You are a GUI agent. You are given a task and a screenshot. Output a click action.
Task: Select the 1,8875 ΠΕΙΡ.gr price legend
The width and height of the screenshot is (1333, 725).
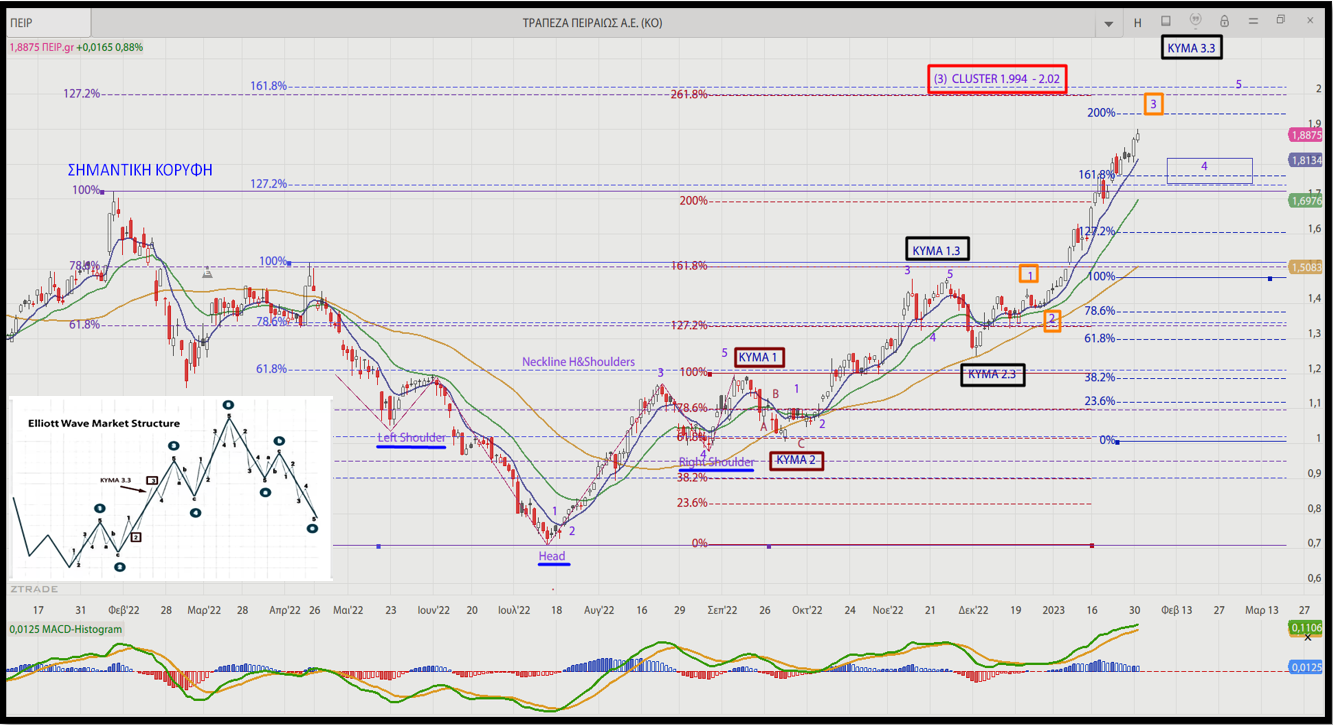pos(76,47)
